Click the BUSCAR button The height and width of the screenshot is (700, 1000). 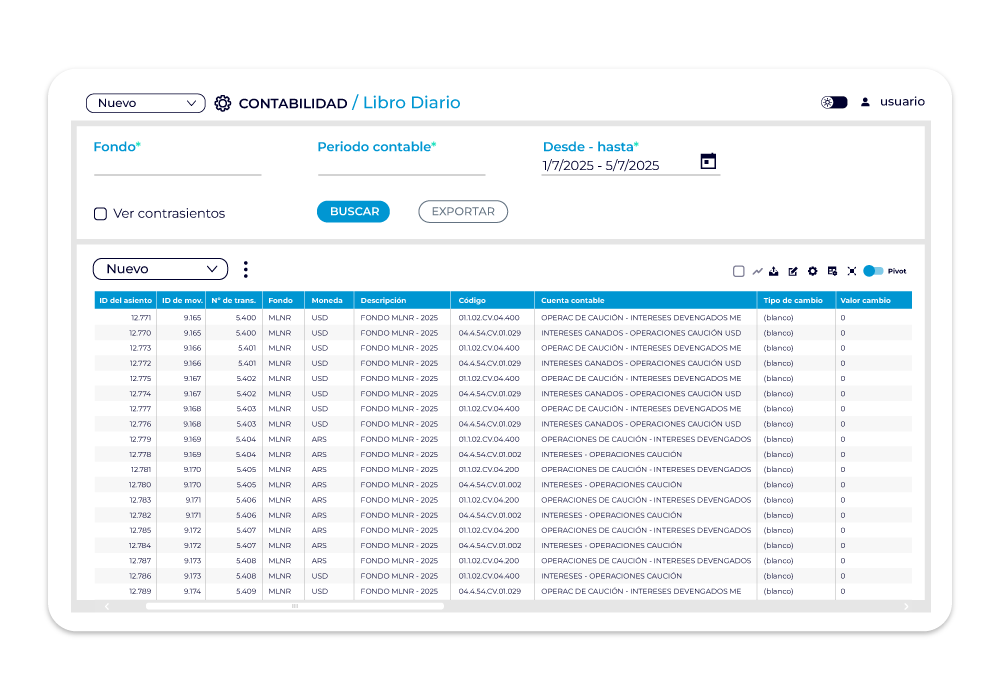353,212
